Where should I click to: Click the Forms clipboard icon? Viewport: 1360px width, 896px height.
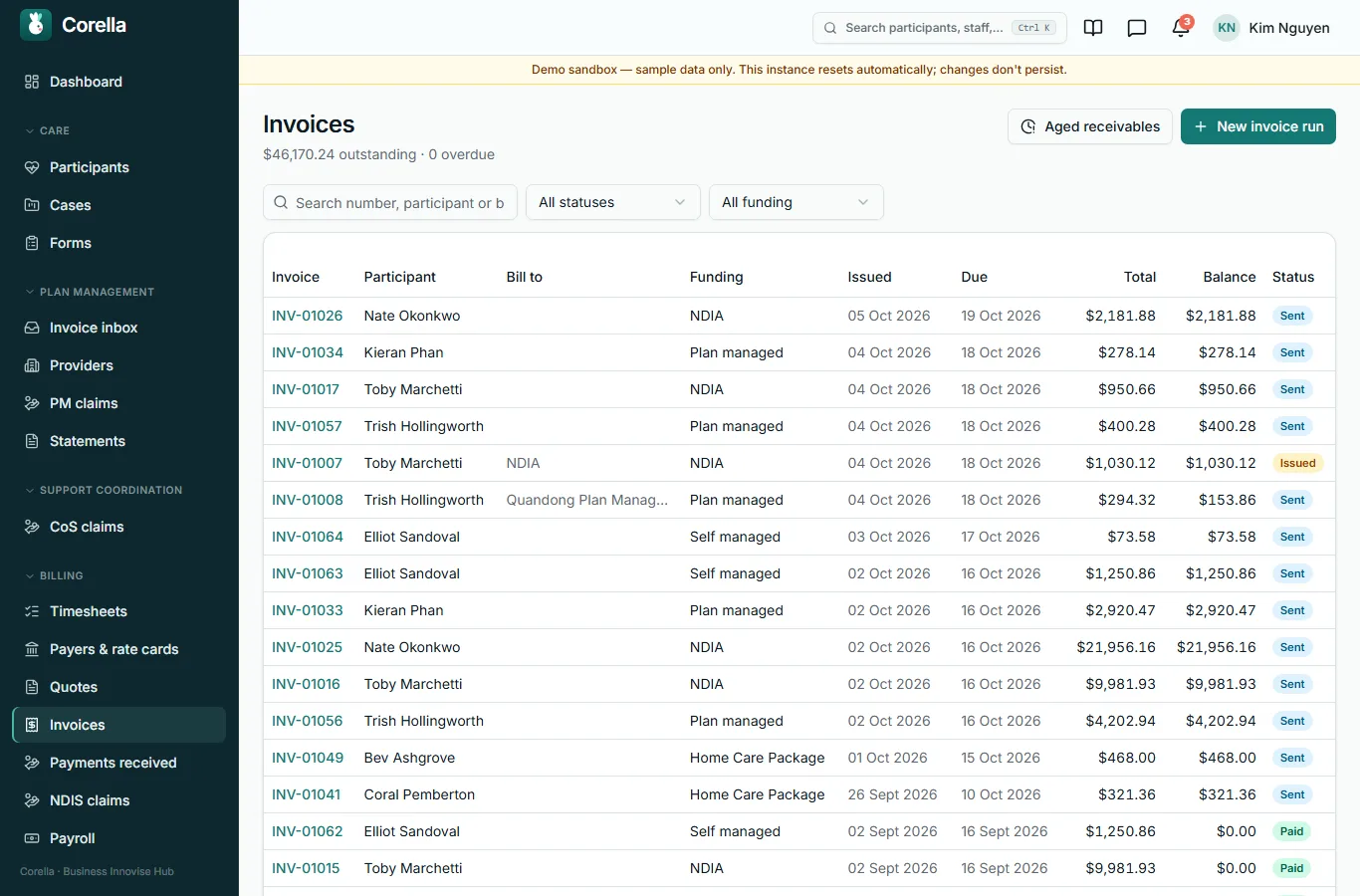(x=32, y=243)
